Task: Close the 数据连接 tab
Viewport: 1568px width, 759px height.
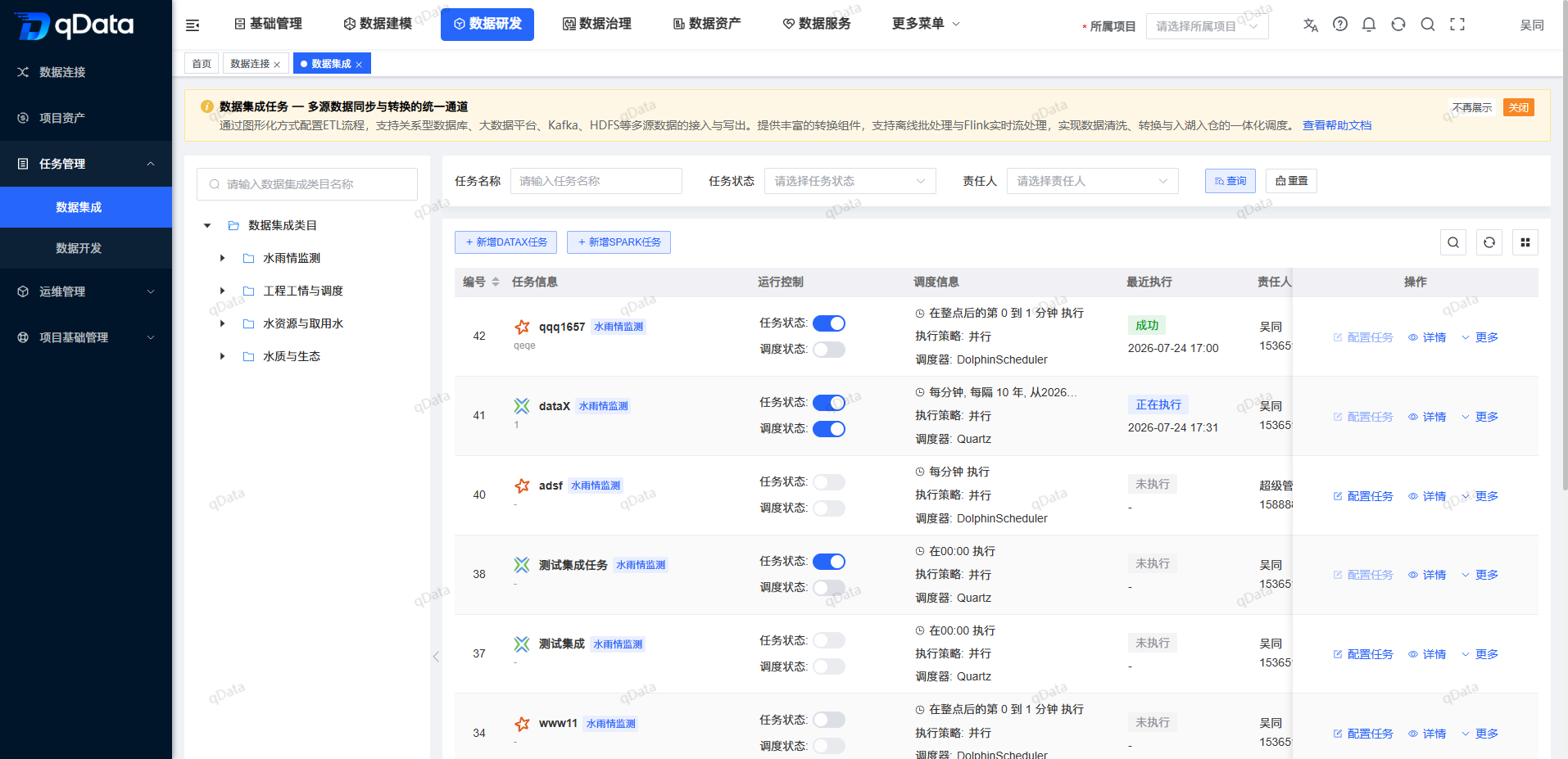Action: 277,65
